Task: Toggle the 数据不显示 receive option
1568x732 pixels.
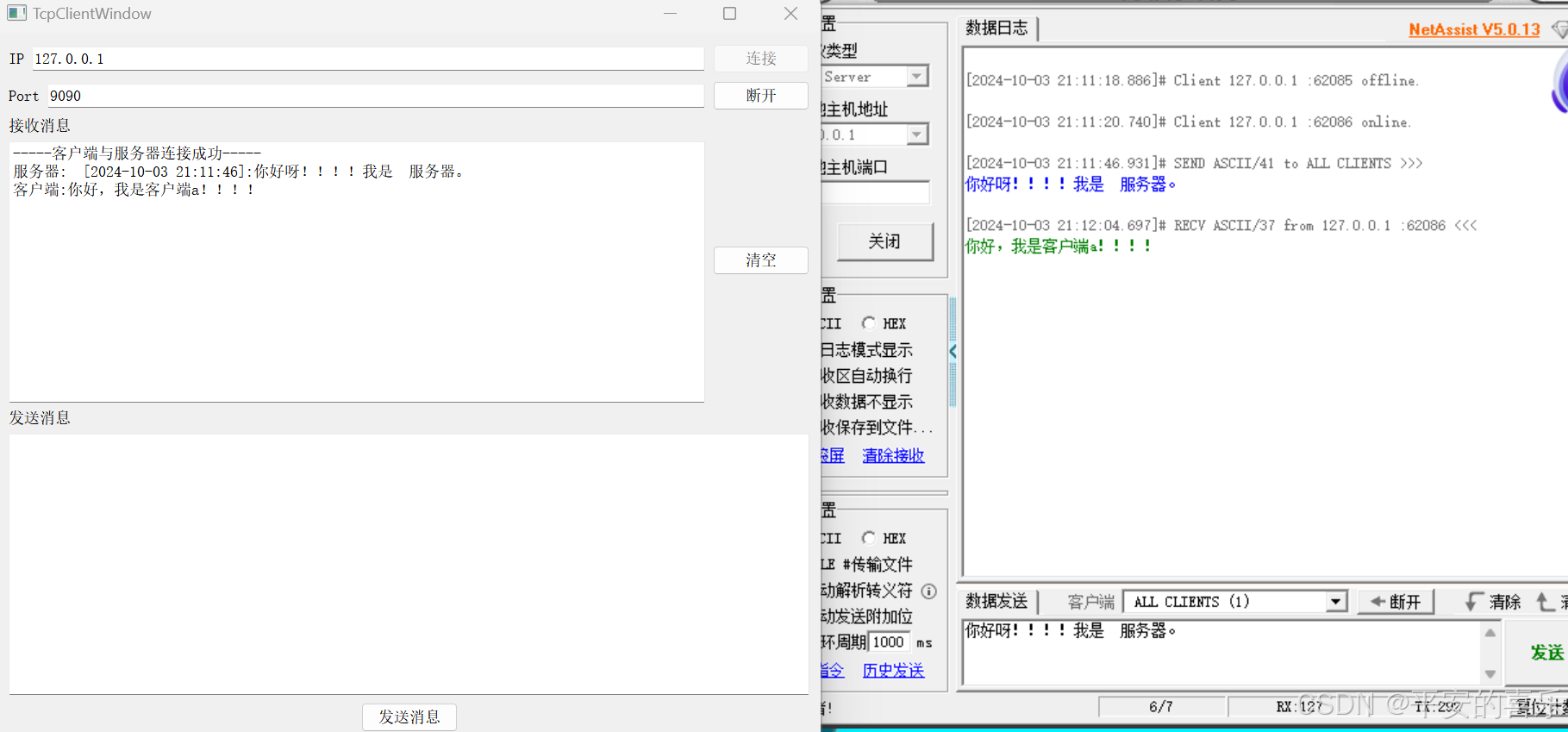Action: tap(866, 402)
